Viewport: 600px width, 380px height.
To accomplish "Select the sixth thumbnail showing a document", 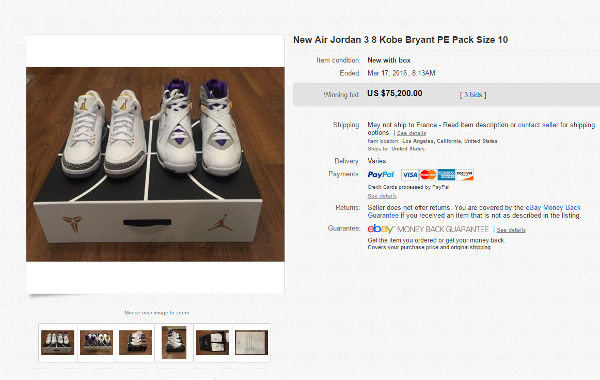I will click(251, 342).
